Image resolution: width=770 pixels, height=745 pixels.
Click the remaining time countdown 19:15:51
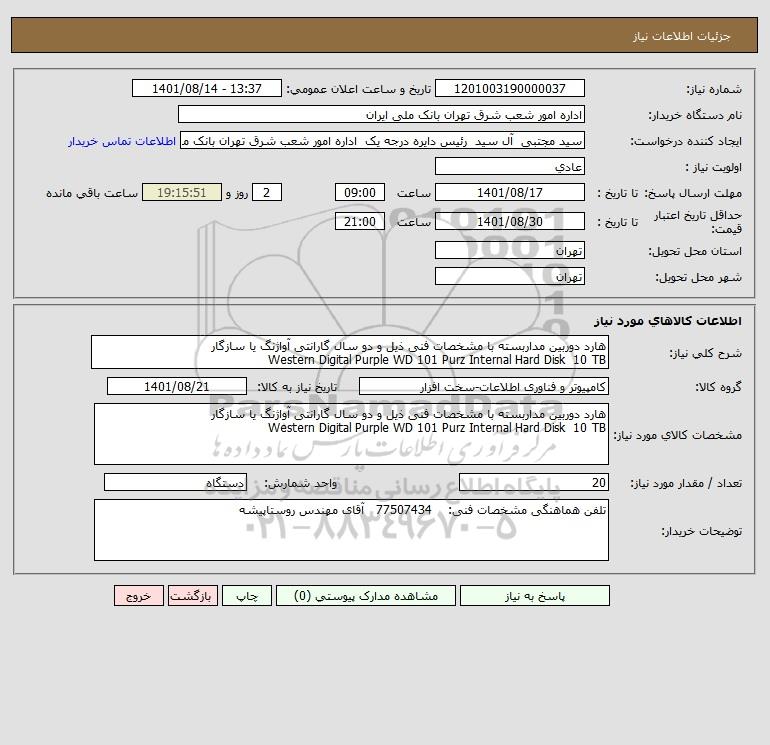pos(182,193)
